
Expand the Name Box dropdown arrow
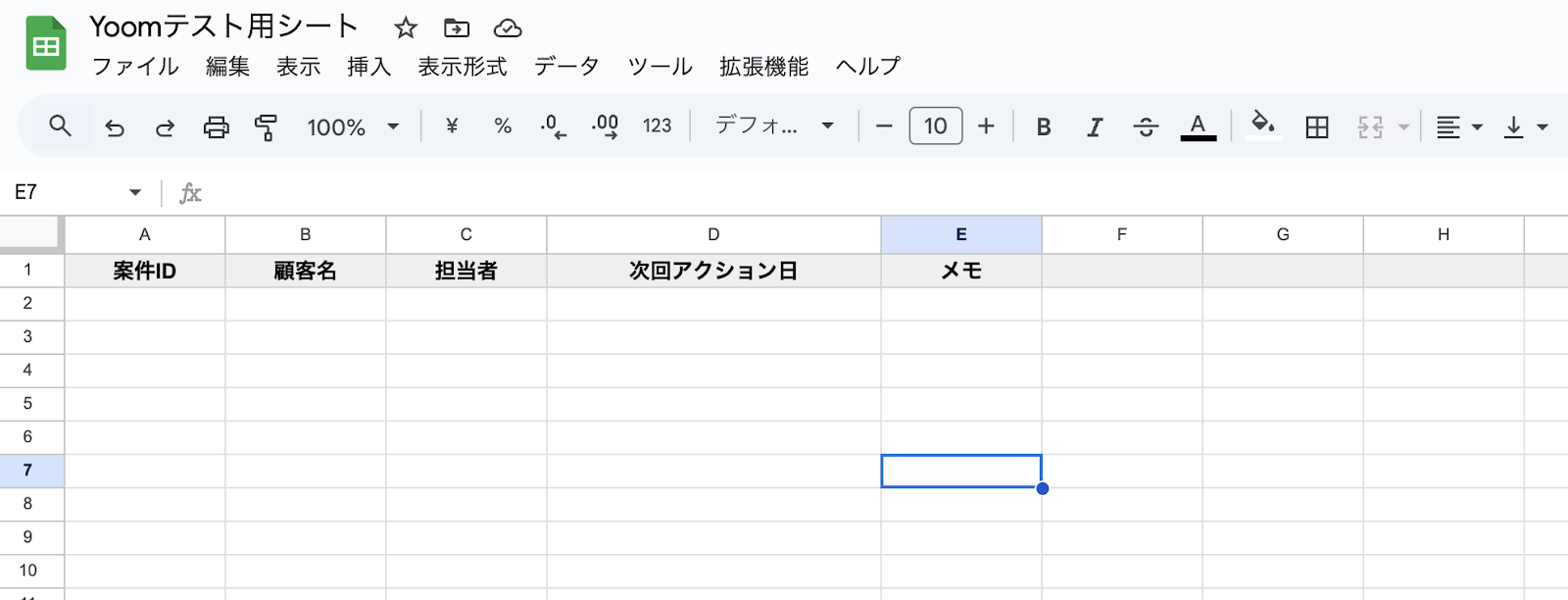pos(135,192)
